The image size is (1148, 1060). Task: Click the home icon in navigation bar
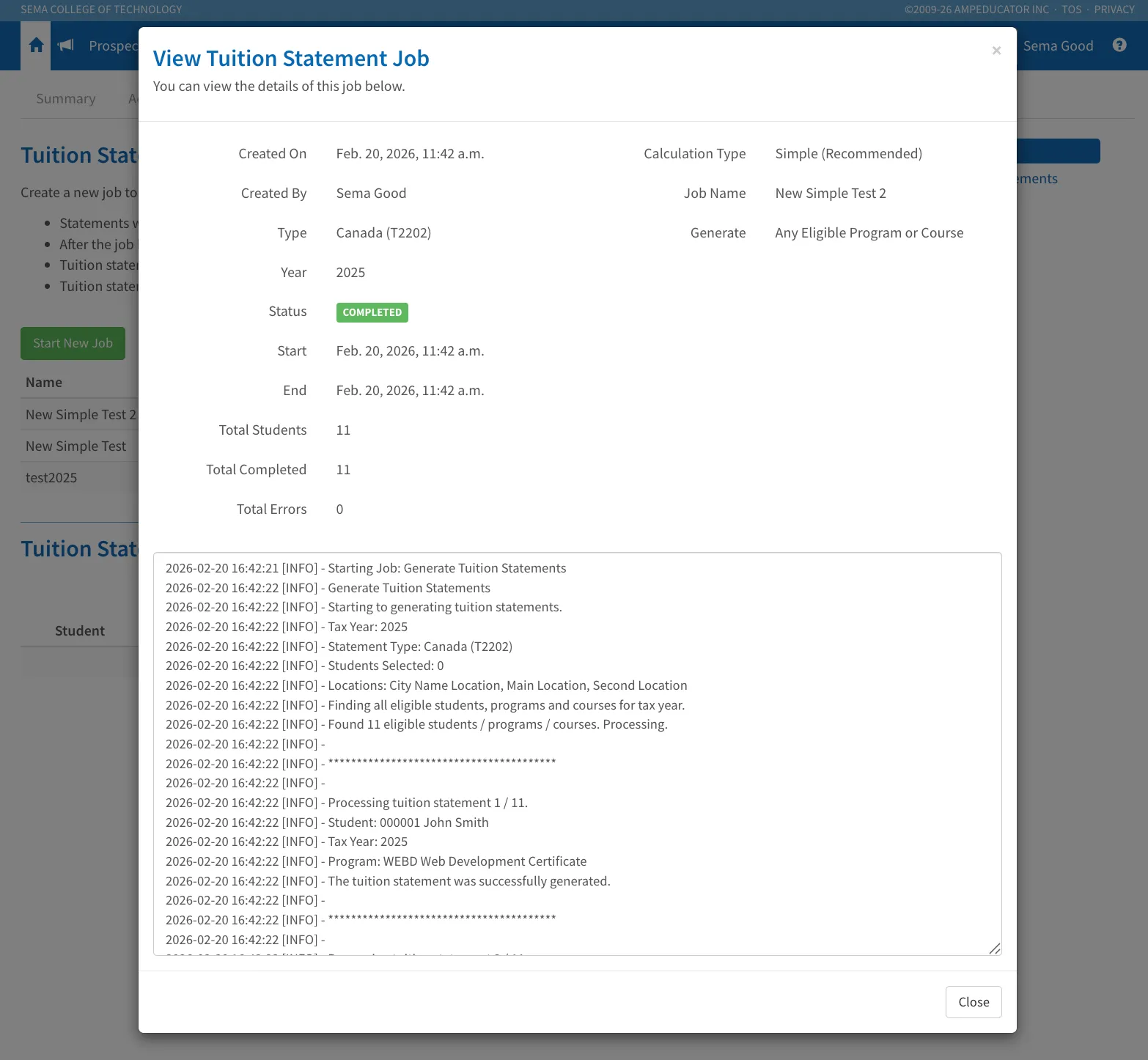[36, 45]
